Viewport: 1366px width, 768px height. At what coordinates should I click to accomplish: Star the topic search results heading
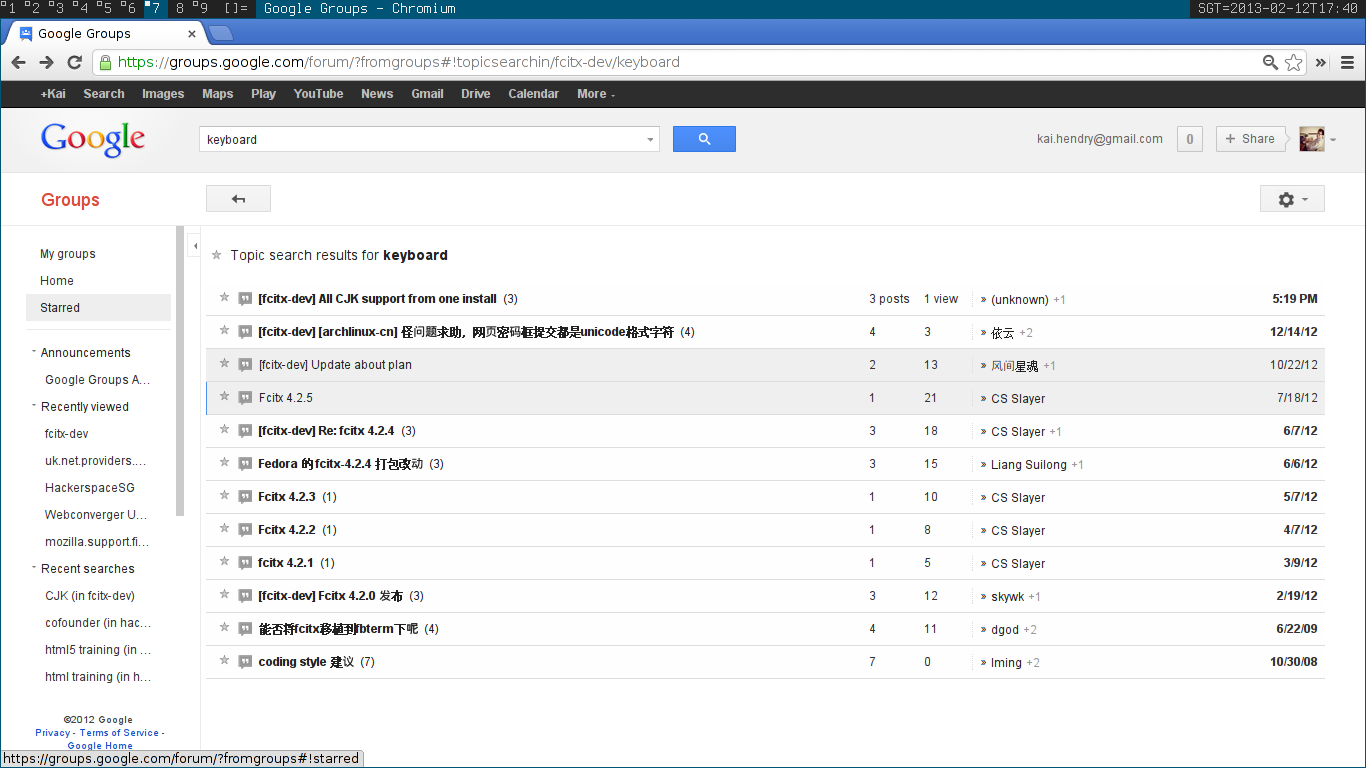pyautogui.click(x=216, y=255)
